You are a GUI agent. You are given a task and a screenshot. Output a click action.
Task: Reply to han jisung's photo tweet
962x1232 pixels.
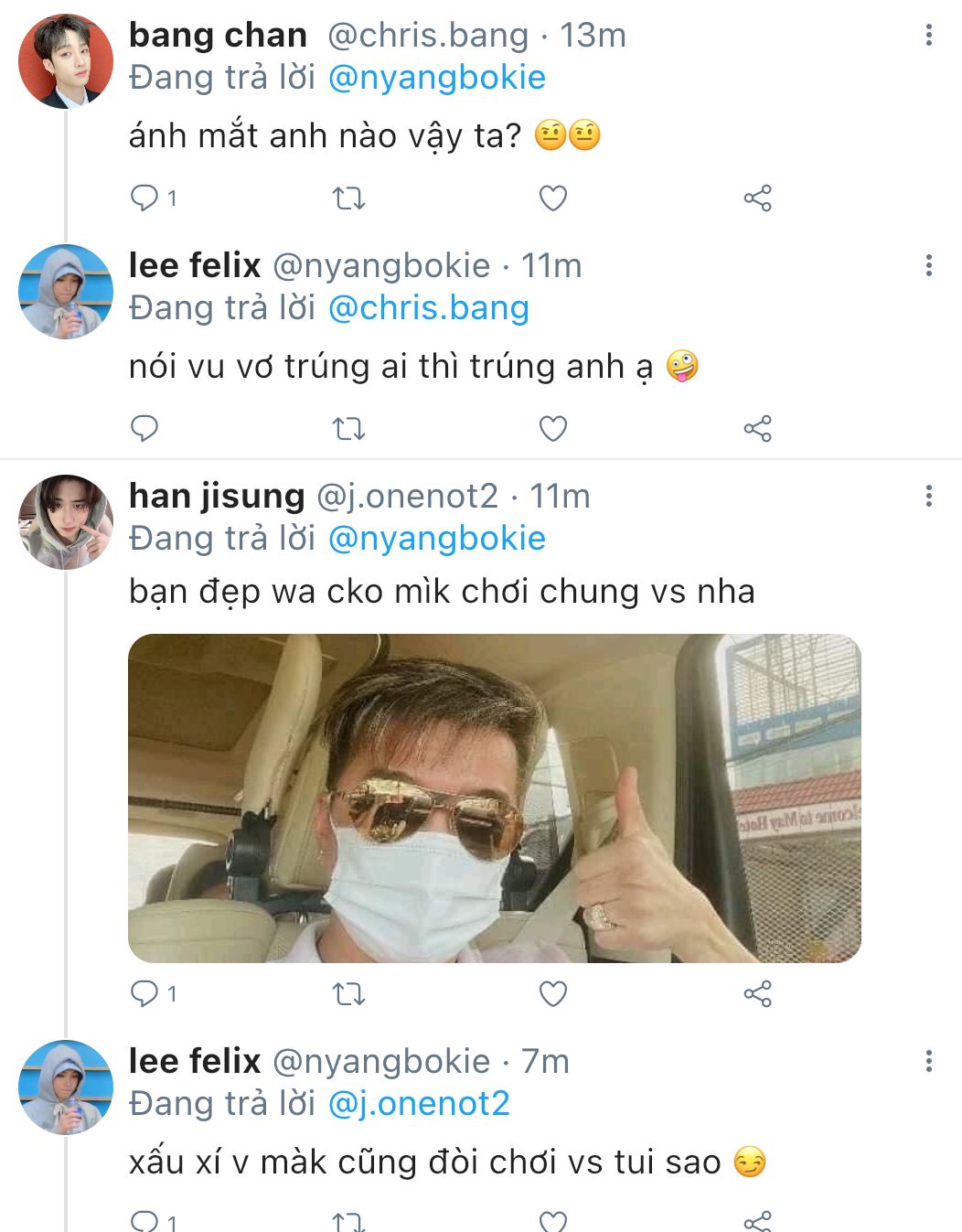pos(144,993)
